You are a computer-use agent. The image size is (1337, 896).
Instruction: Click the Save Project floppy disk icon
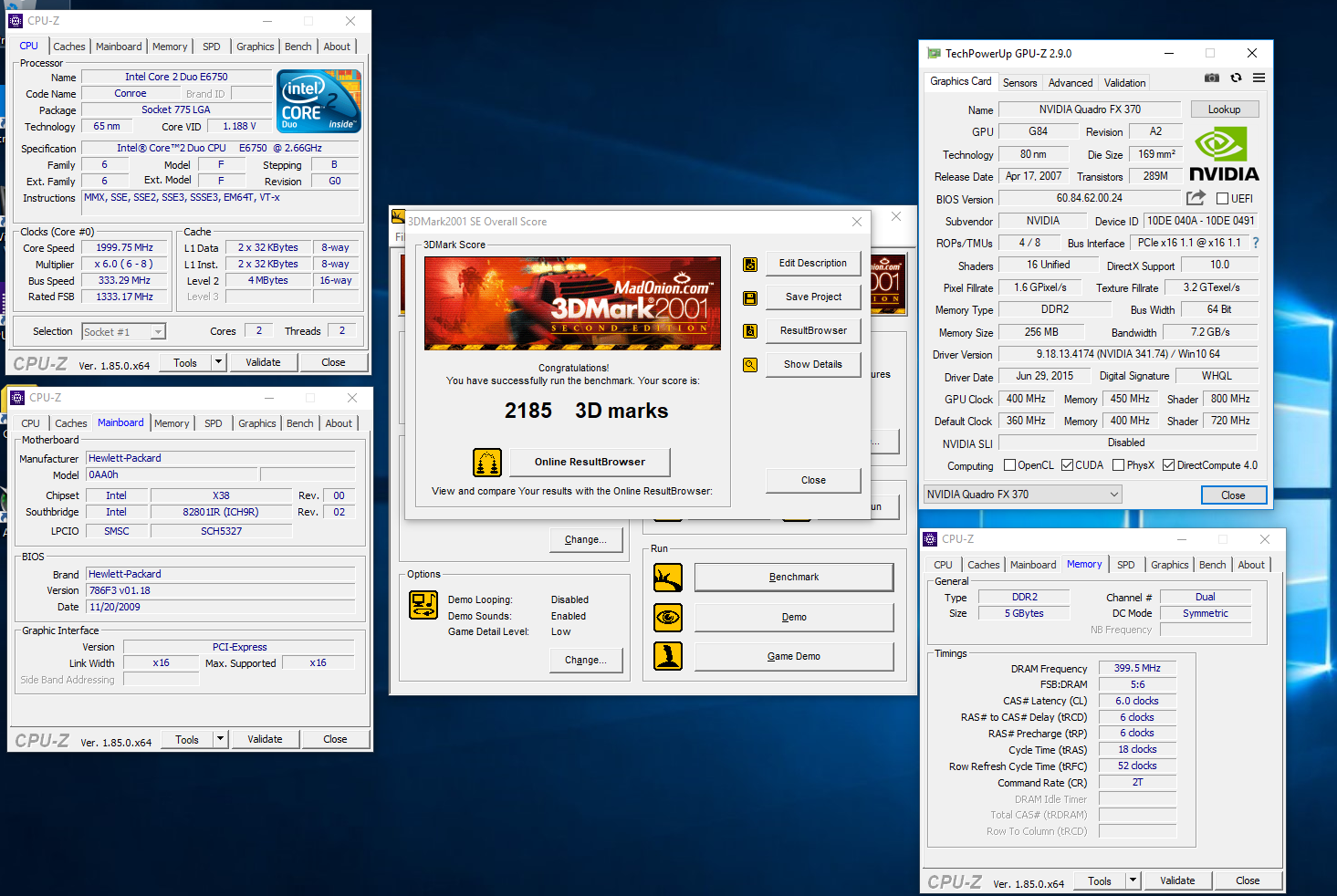coord(750,298)
